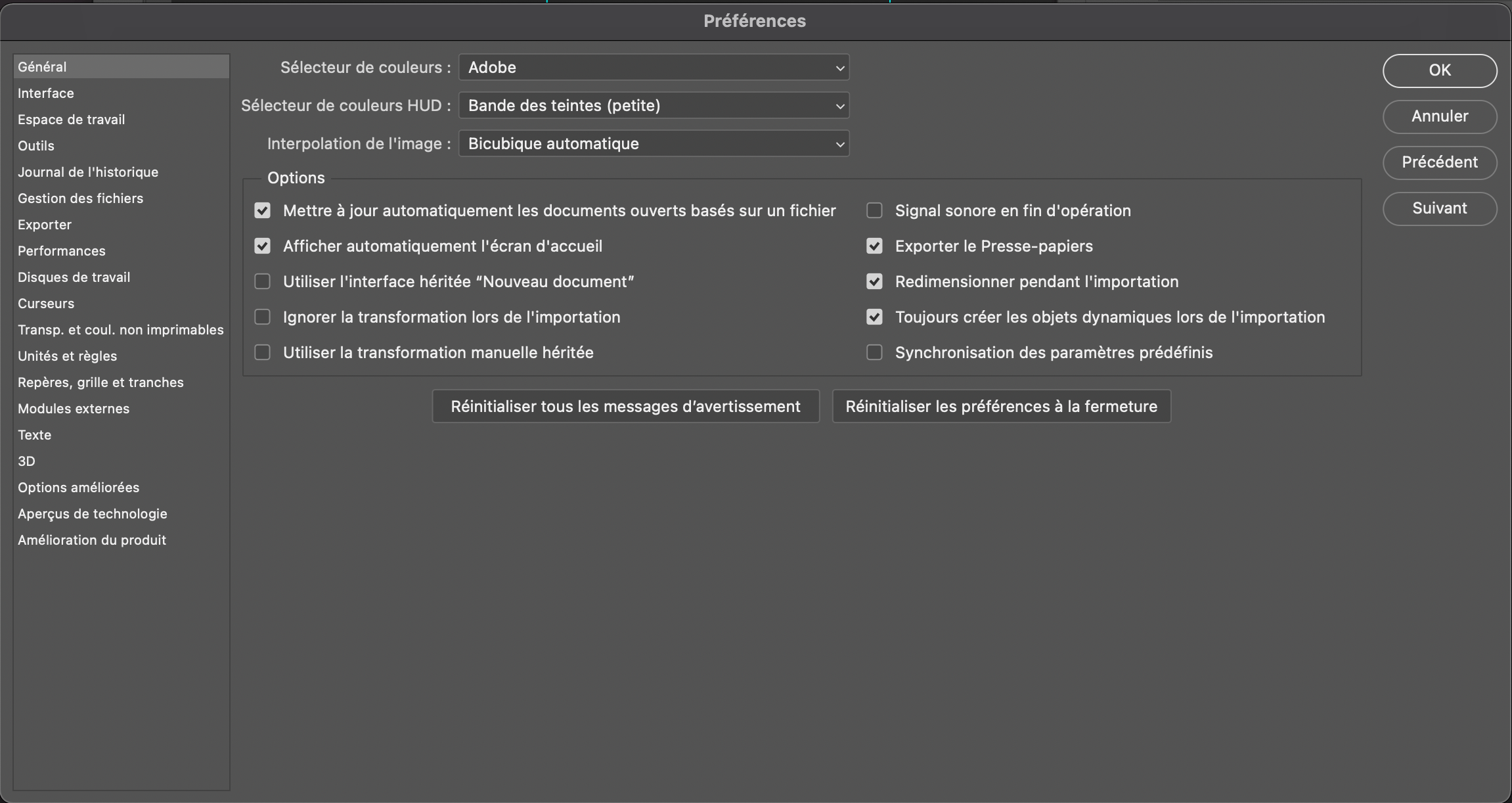Open the Performances preferences section
Screen dimensions: 1512x803
61,250
